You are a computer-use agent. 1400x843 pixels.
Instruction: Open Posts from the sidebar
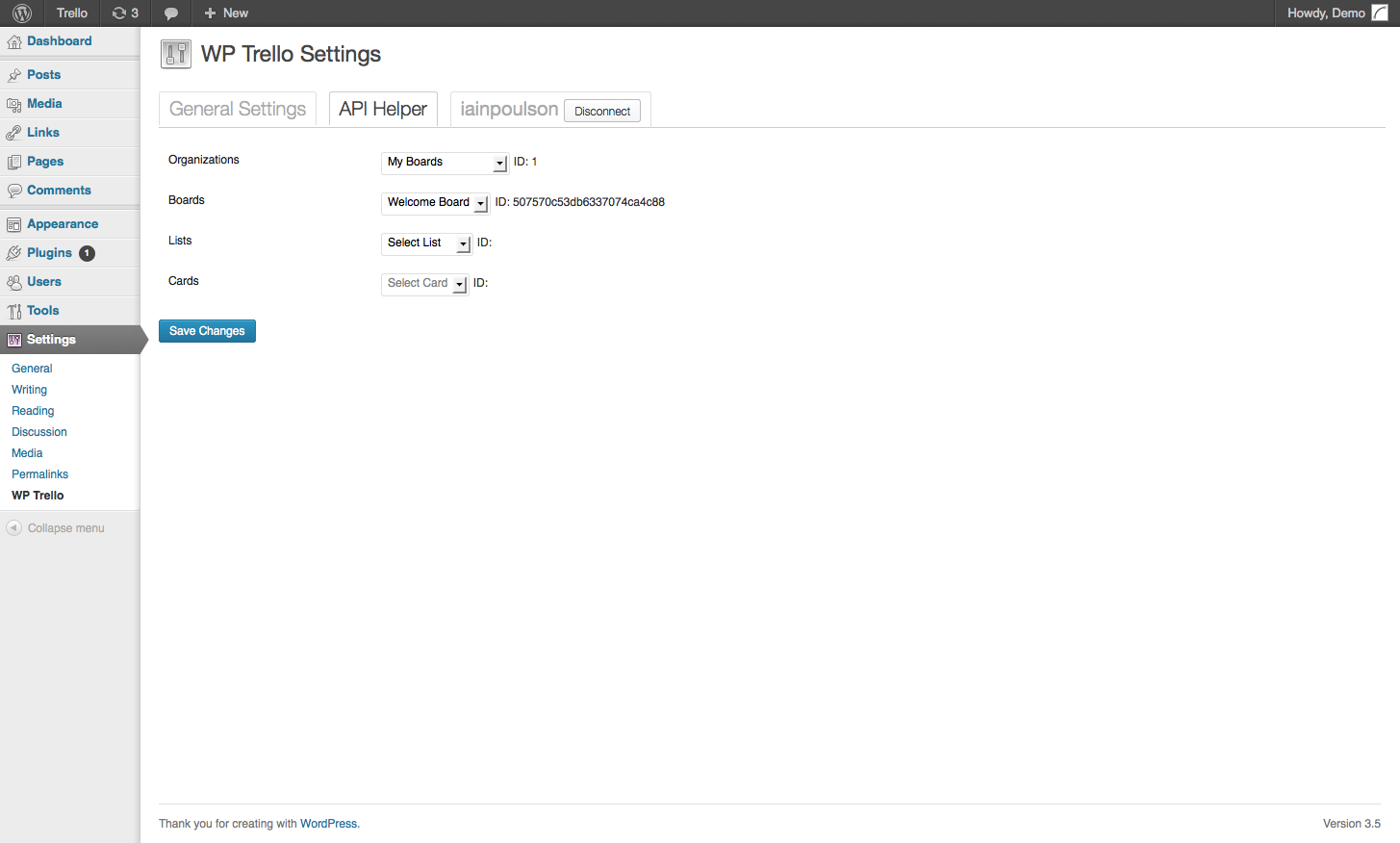click(x=43, y=75)
